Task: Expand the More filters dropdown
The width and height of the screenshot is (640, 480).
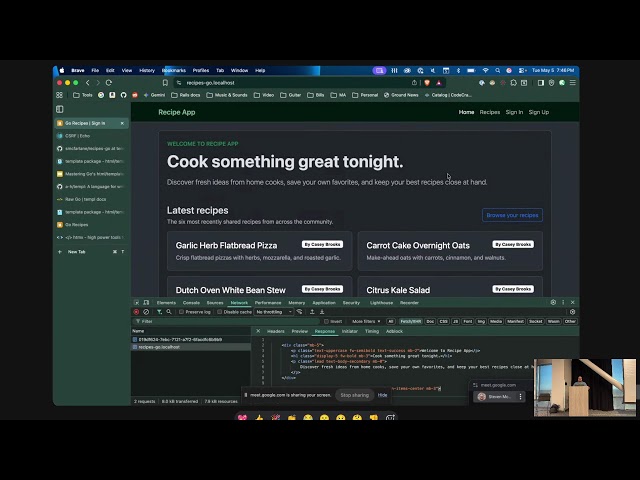Action: pyautogui.click(x=366, y=322)
